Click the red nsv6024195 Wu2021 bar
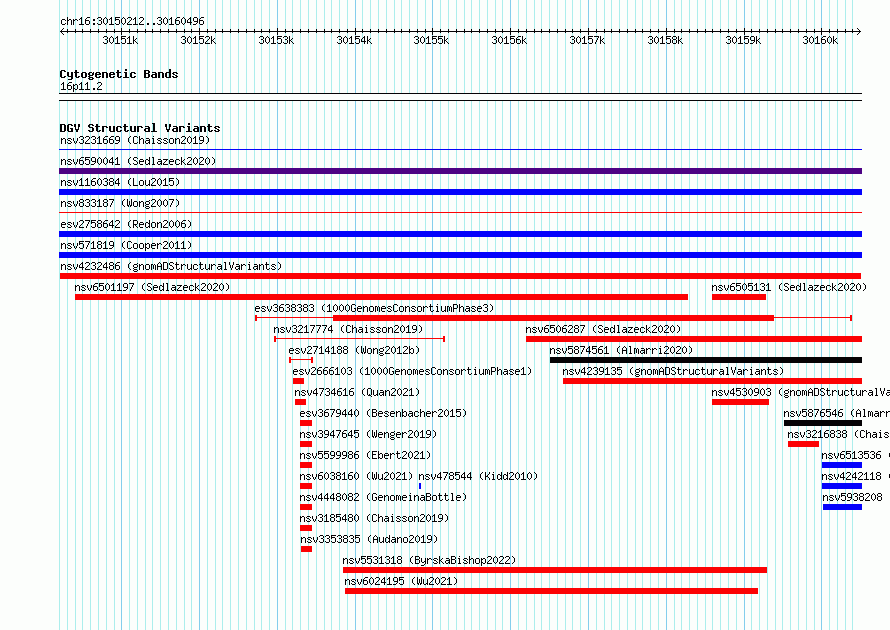This screenshot has width=890, height=630. 551,591
